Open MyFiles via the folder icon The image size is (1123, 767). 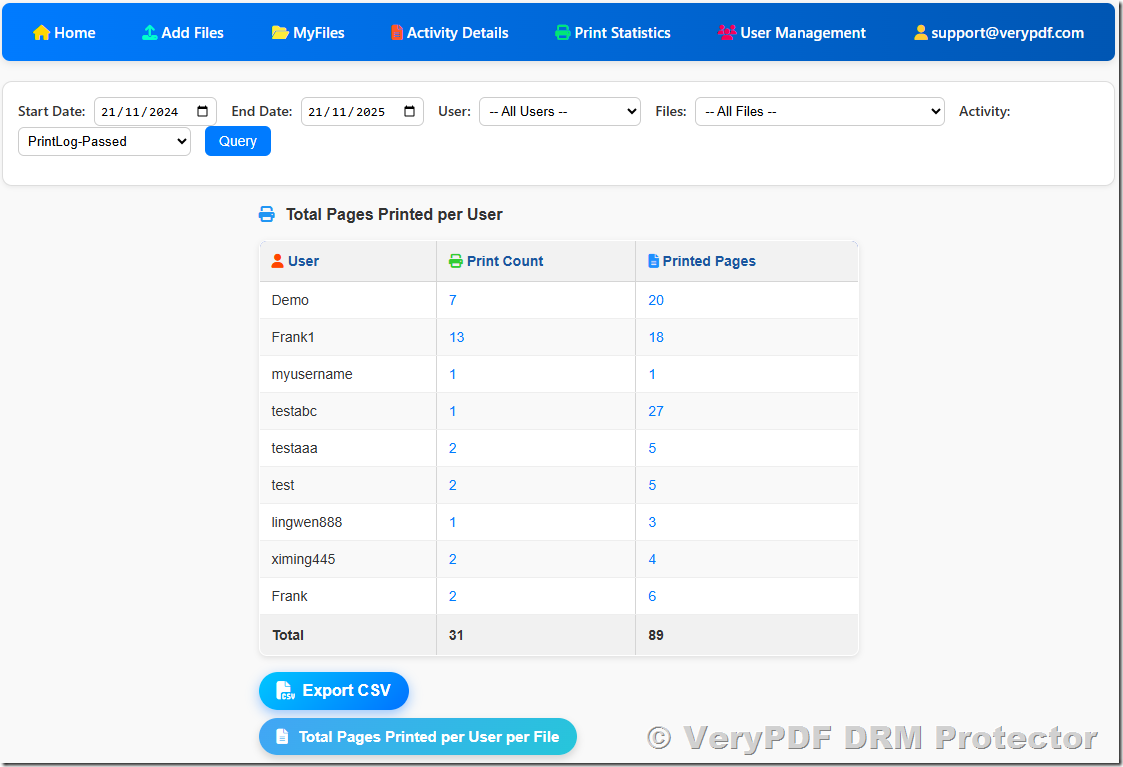point(276,32)
